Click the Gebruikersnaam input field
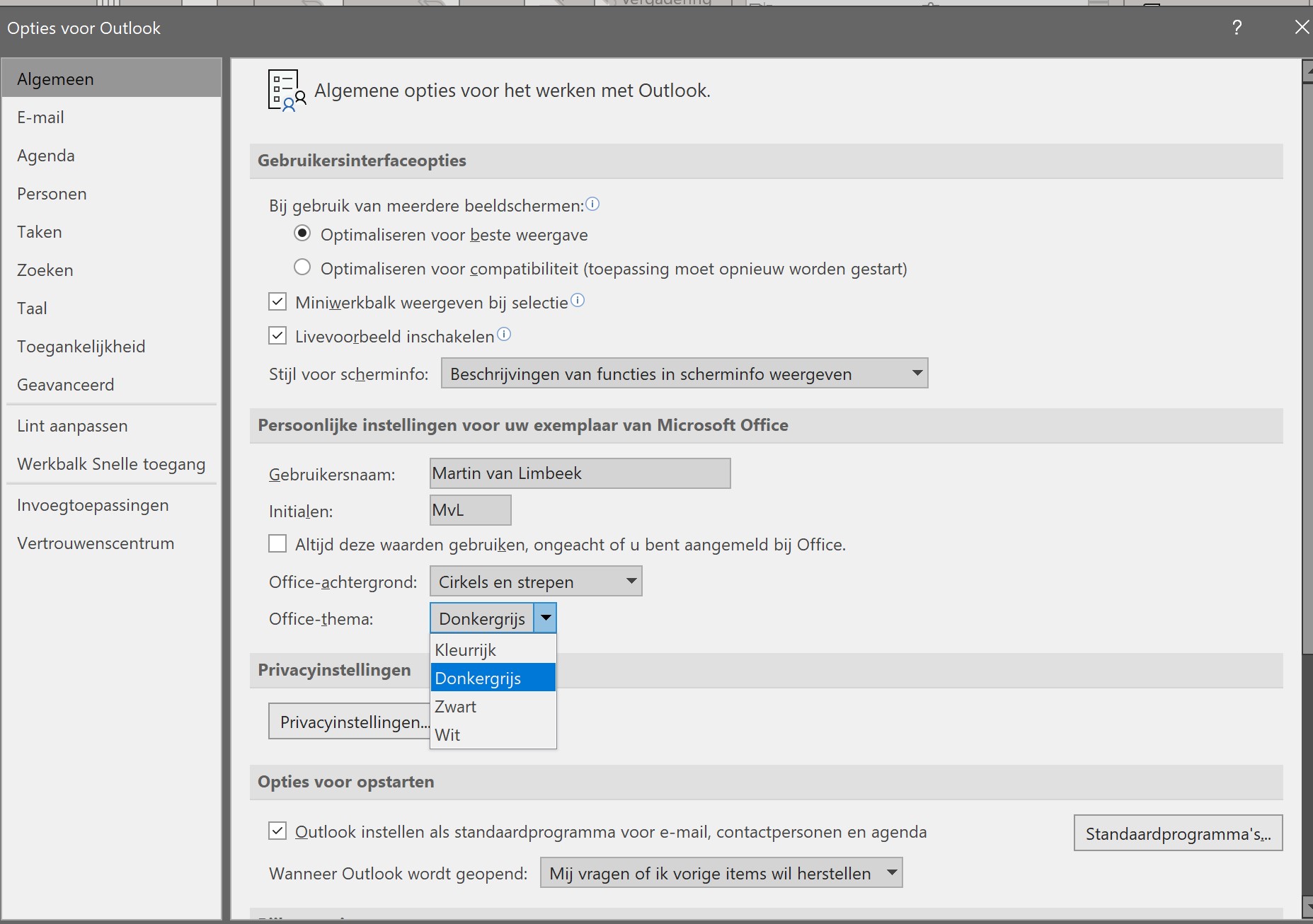Screen dimensions: 1313x924 [580, 473]
